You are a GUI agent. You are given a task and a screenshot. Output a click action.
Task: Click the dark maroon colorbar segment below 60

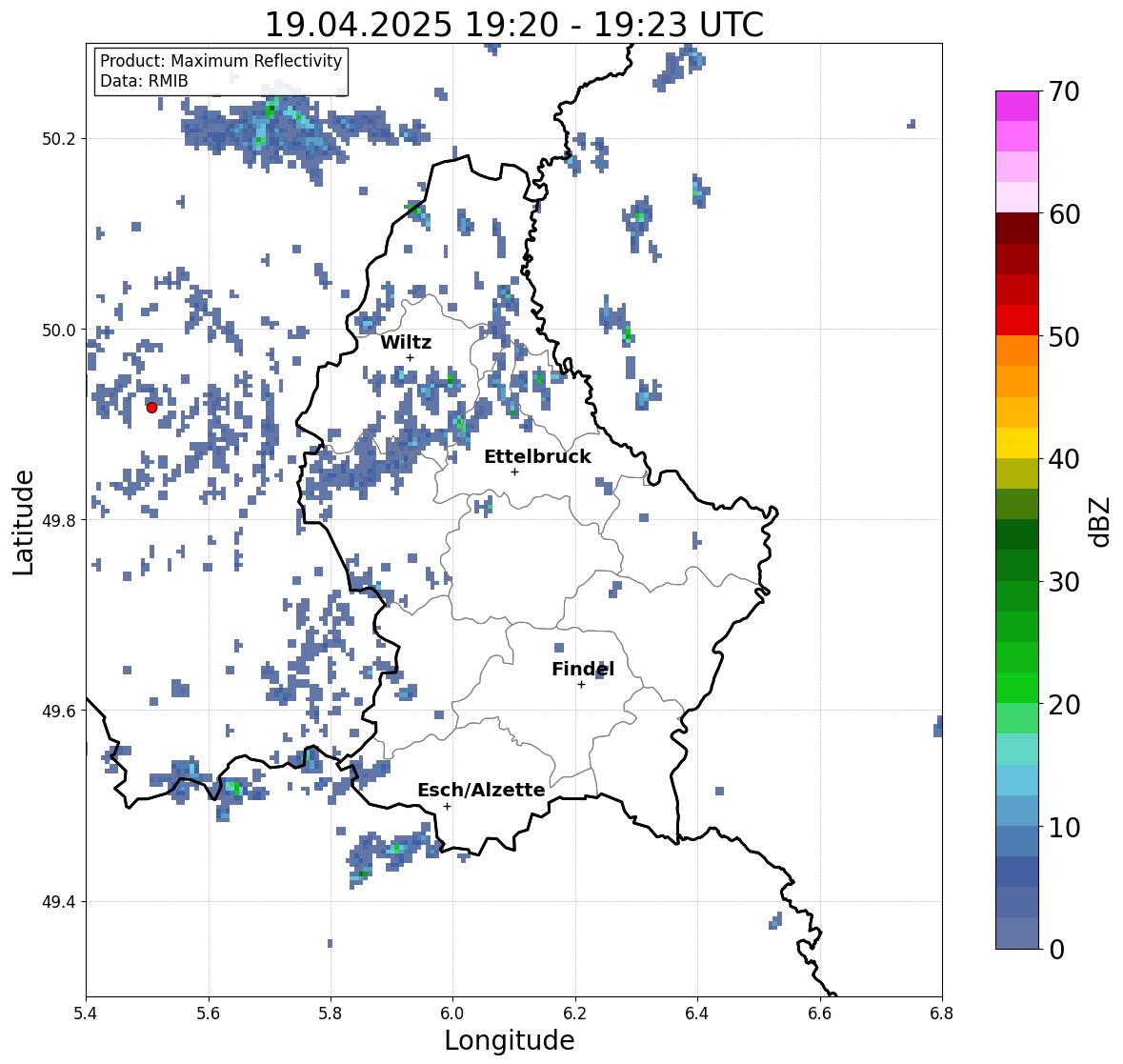click(x=1017, y=229)
